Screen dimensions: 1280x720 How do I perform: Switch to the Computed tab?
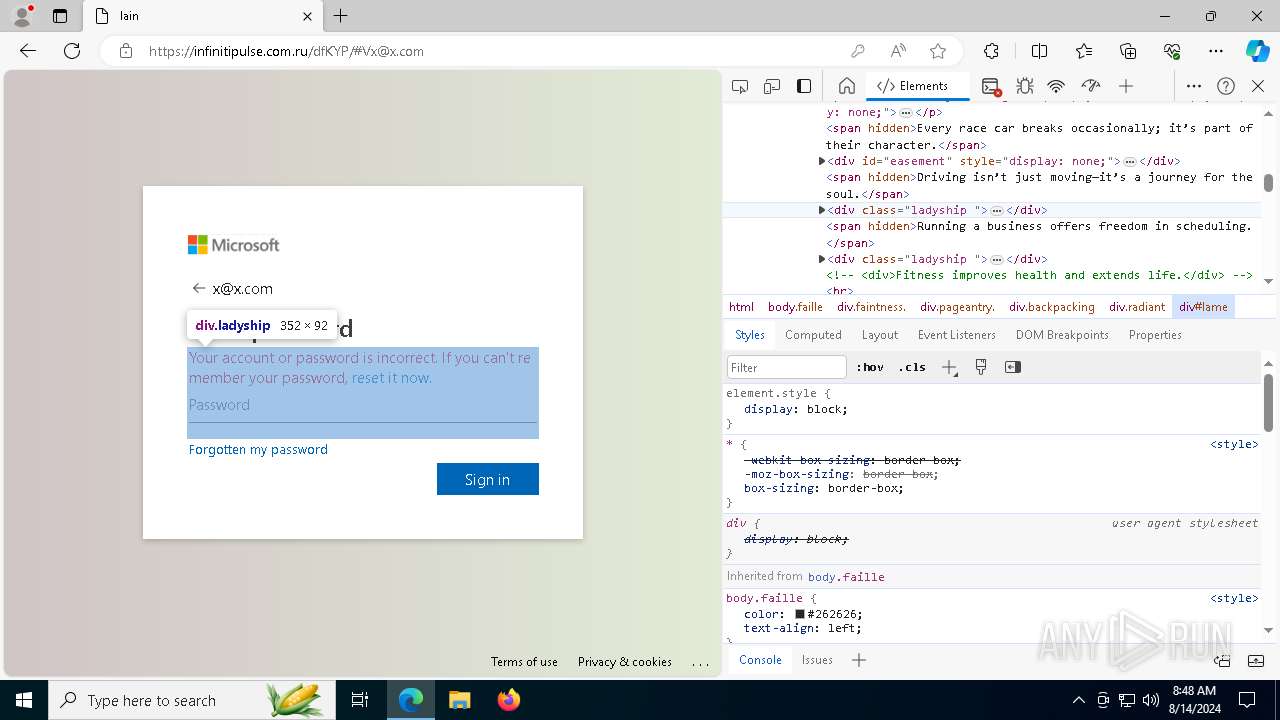click(813, 335)
